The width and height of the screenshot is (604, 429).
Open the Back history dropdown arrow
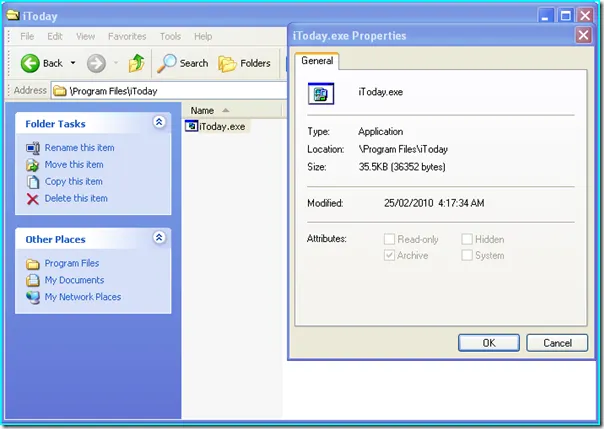[x=73, y=63]
